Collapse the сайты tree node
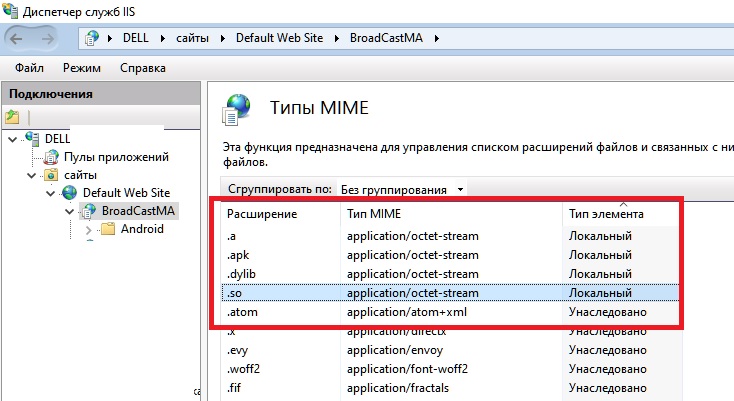 click(x=32, y=175)
